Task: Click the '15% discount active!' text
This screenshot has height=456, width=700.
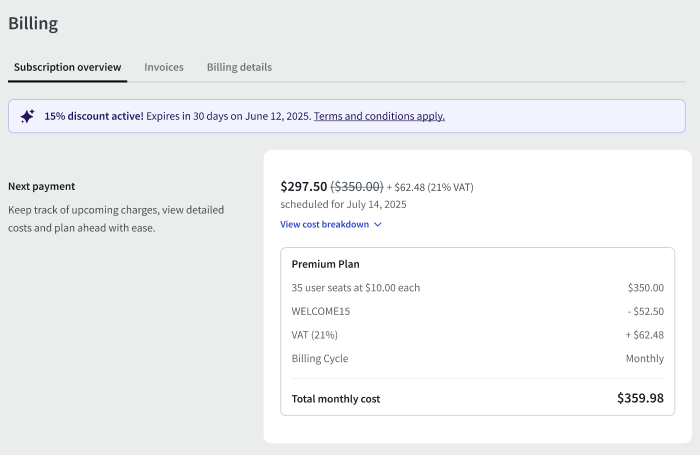Action: pyautogui.click(x=94, y=116)
